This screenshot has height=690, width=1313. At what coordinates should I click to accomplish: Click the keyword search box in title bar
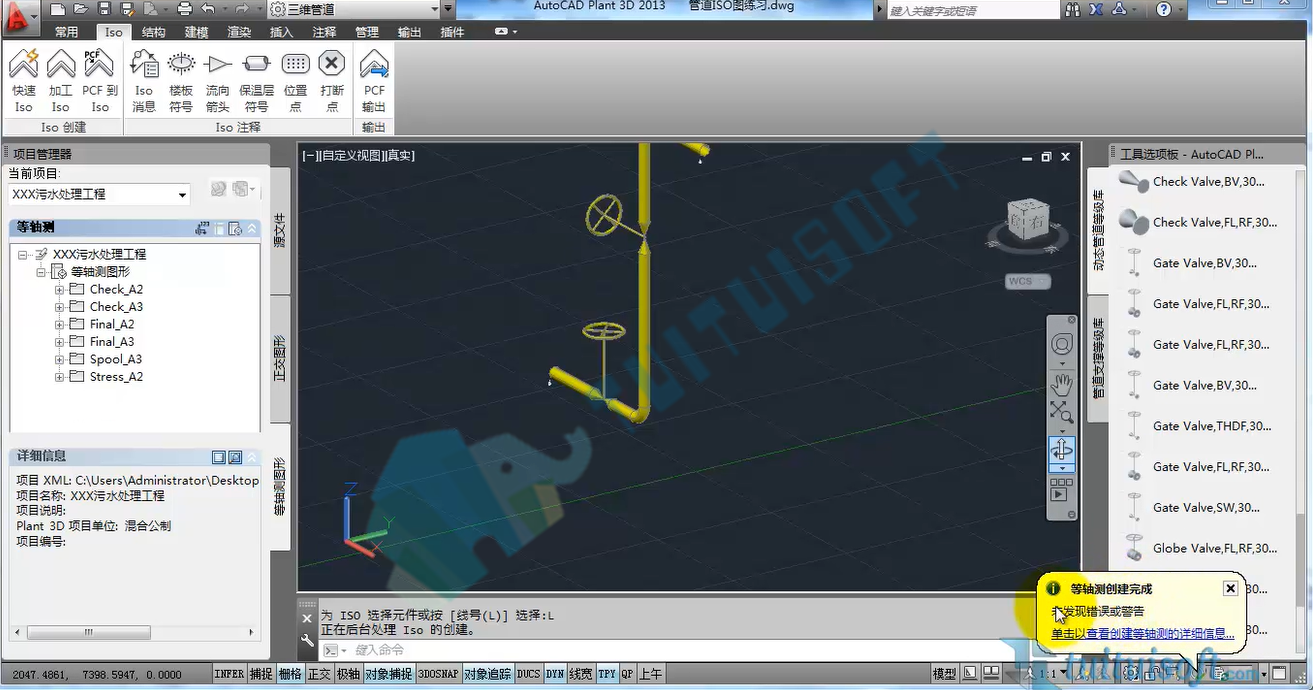click(x=972, y=10)
